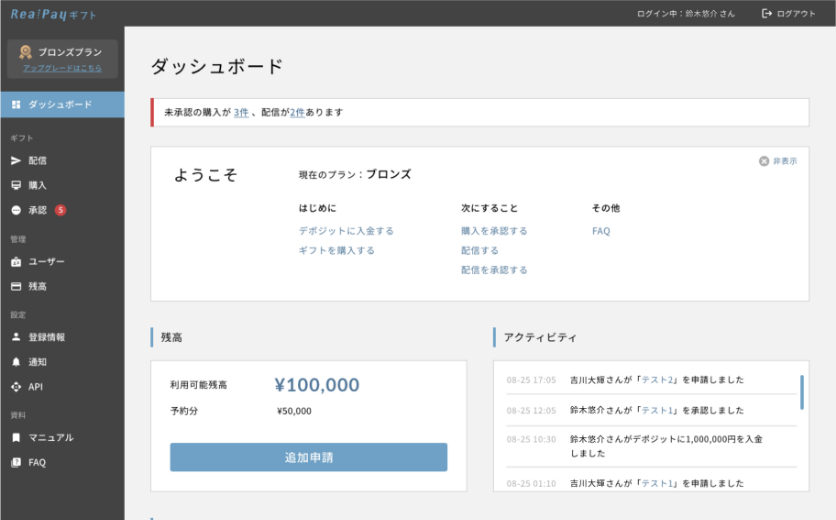The width and height of the screenshot is (836, 520).
Task: Click テスト1 link in 08-25 12:05 activity
Action: click(657, 410)
